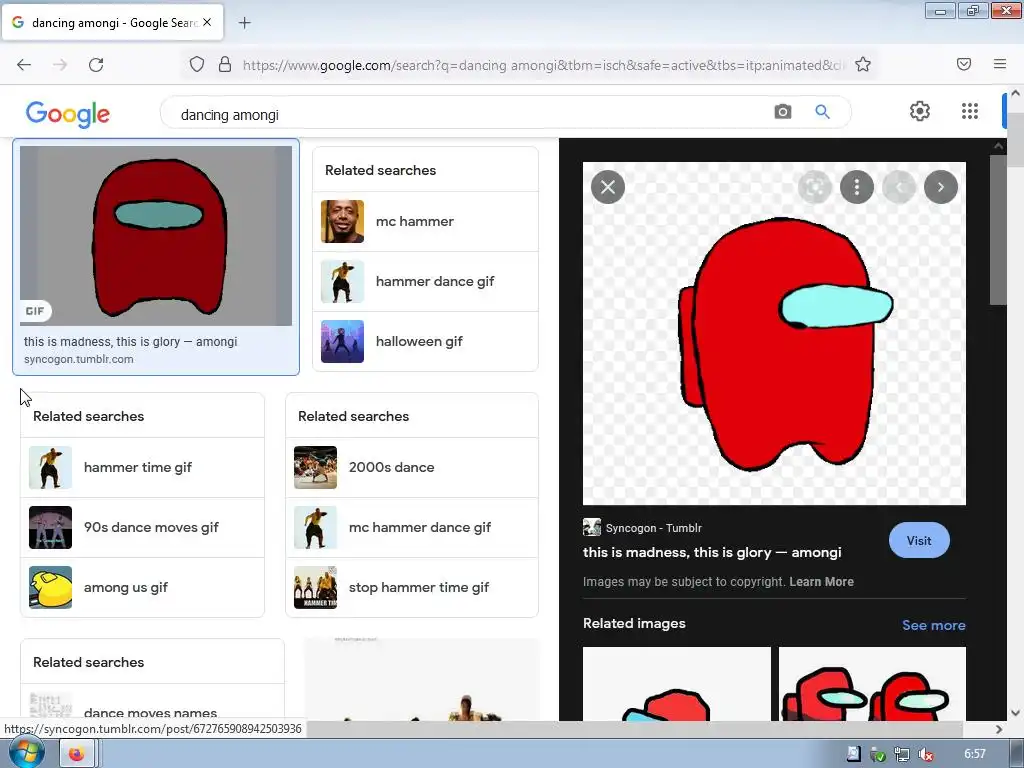Open the two red crewmates related image
Viewport: 1024px width, 768px height.
pyautogui.click(x=872, y=684)
